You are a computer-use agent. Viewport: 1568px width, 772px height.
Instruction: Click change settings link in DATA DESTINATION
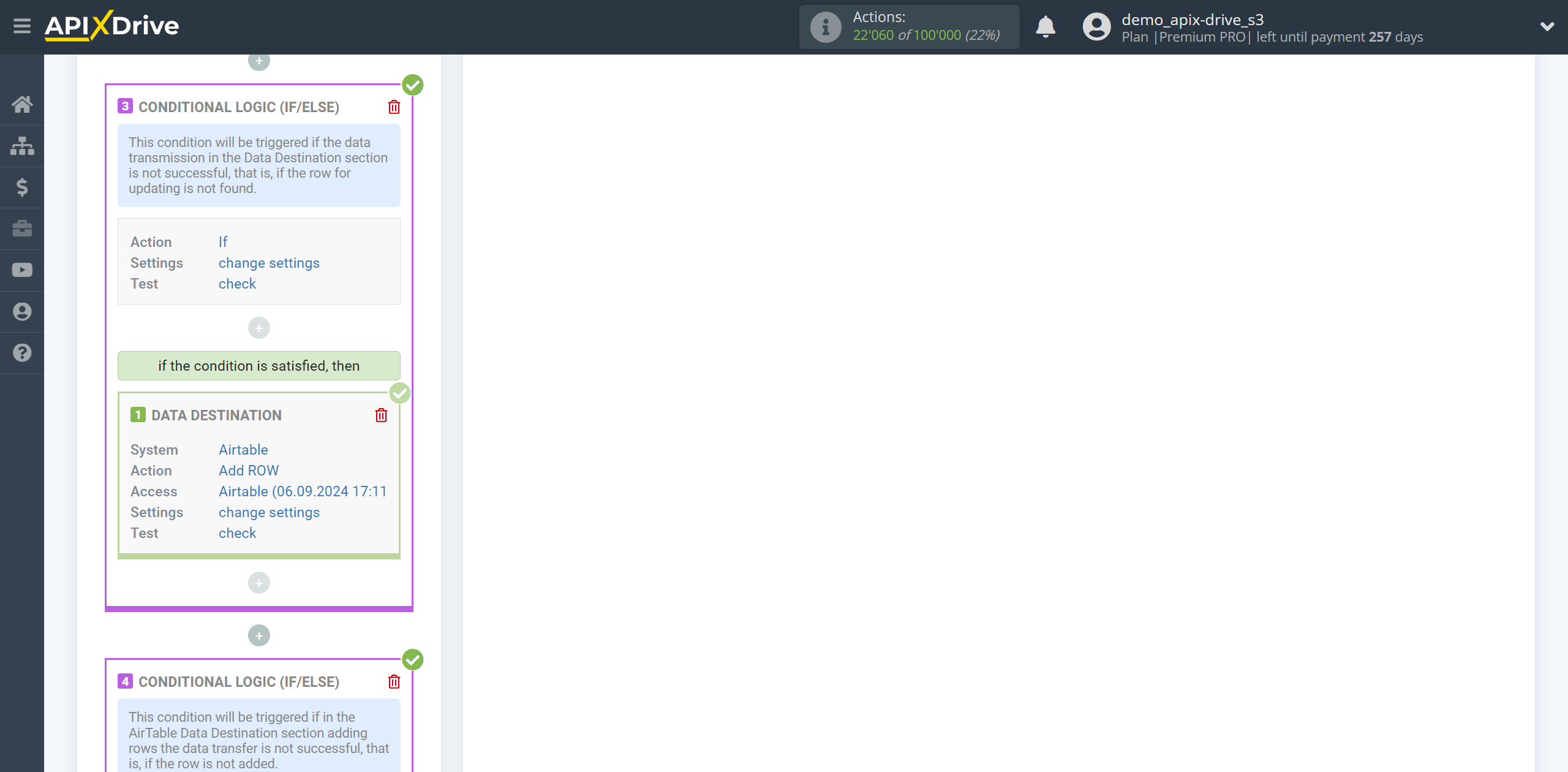[x=269, y=511]
